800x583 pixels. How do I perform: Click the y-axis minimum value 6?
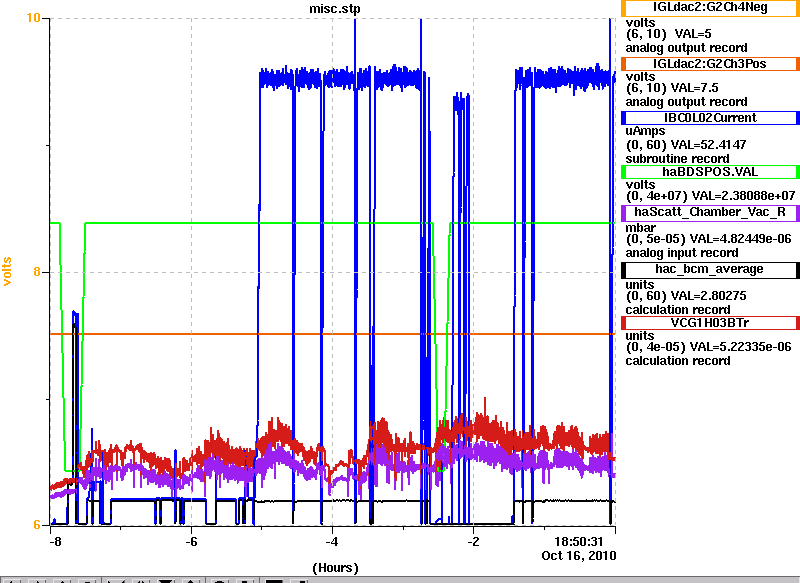click(x=37, y=525)
